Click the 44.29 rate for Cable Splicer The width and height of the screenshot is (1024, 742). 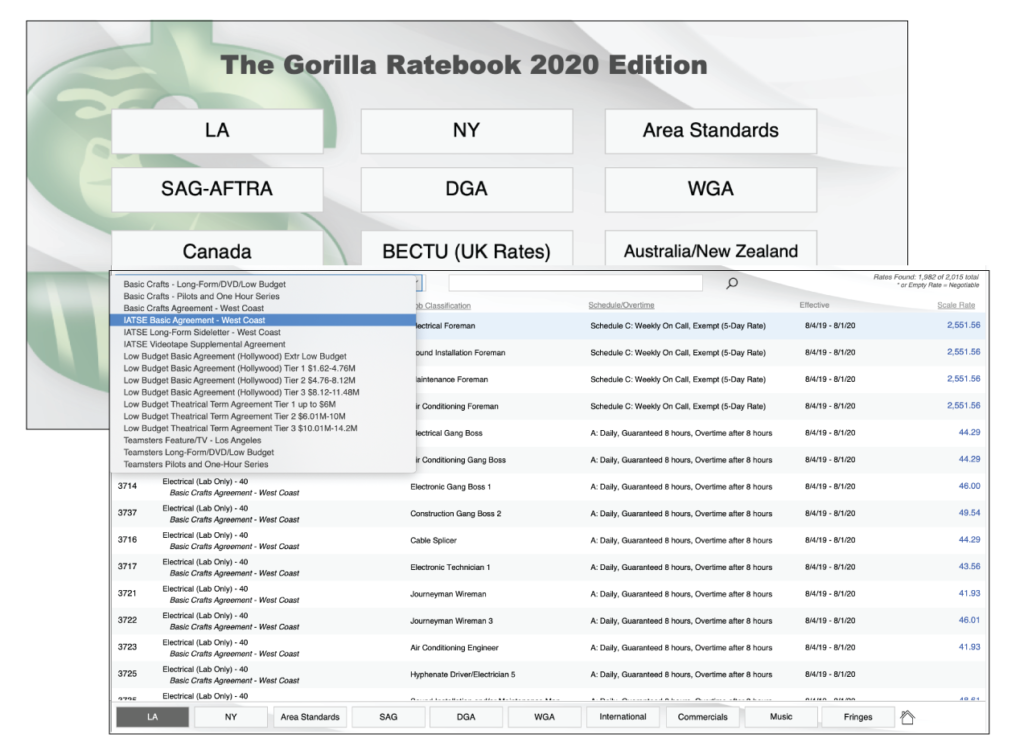tap(970, 540)
